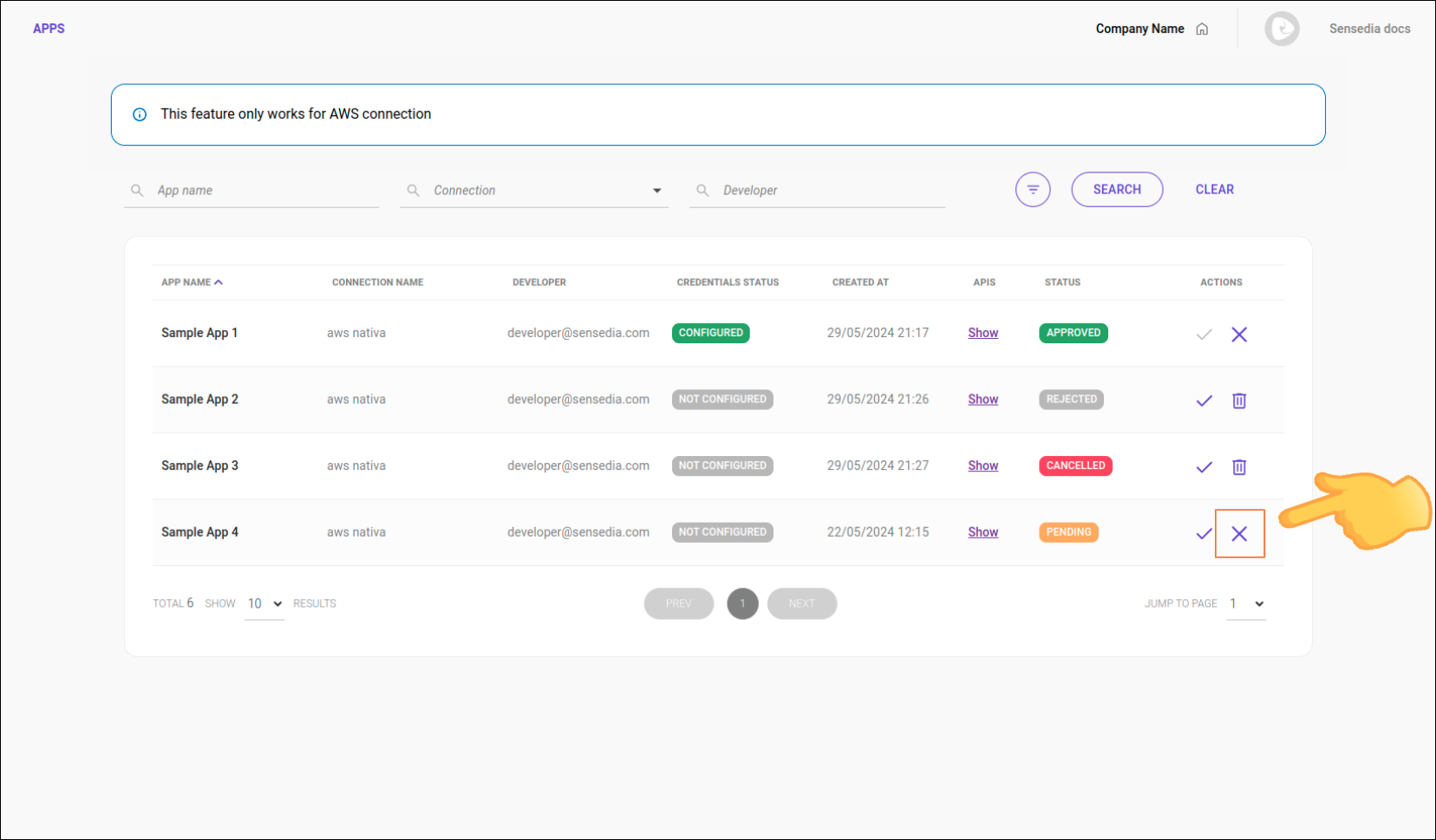This screenshot has width=1436, height=840.
Task: Show APIs for Sample App 1
Action: point(982,333)
